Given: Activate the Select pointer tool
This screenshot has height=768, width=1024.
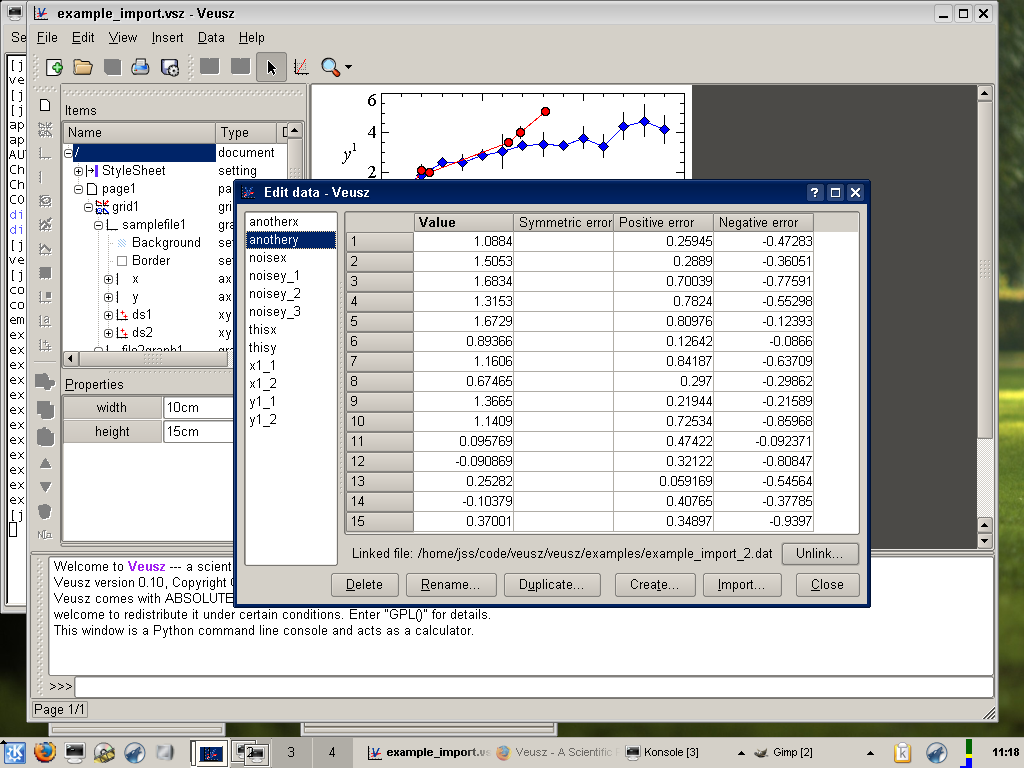Looking at the screenshot, I should (x=272, y=67).
